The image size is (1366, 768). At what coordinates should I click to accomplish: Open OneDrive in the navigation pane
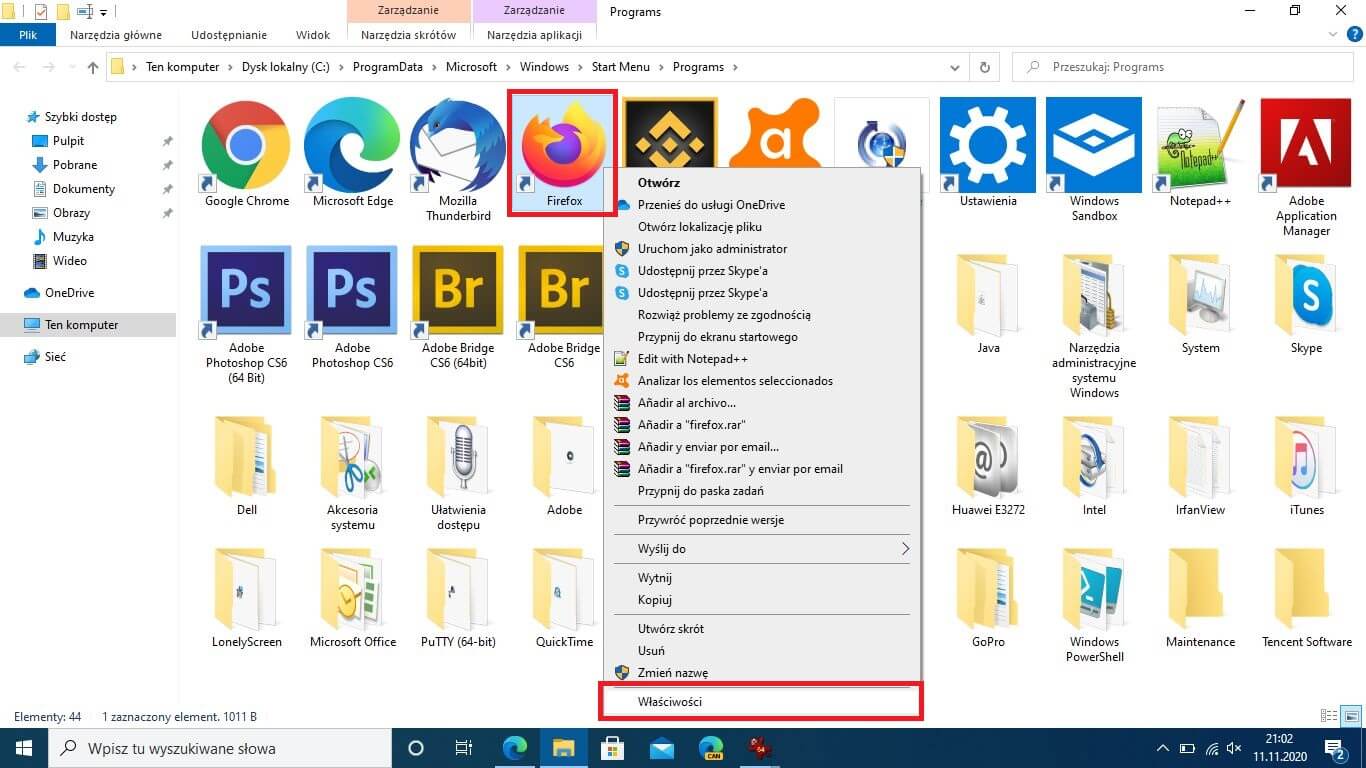click(x=69, y=293)
